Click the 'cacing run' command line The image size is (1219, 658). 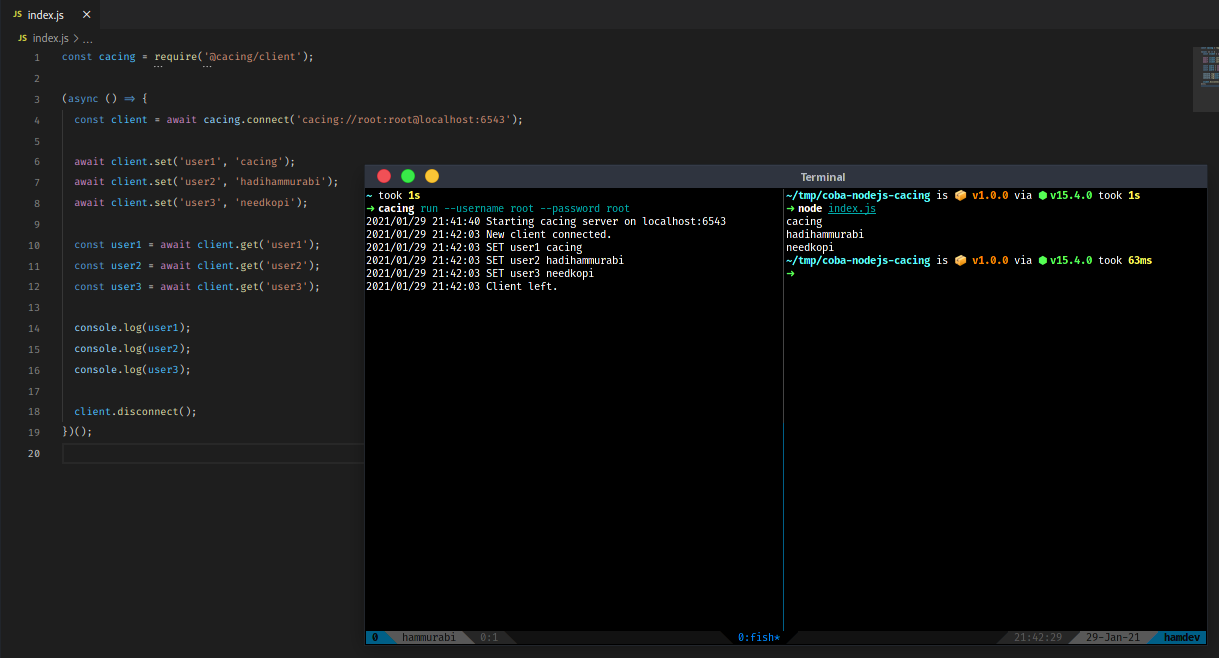click(x=498, y=208)
